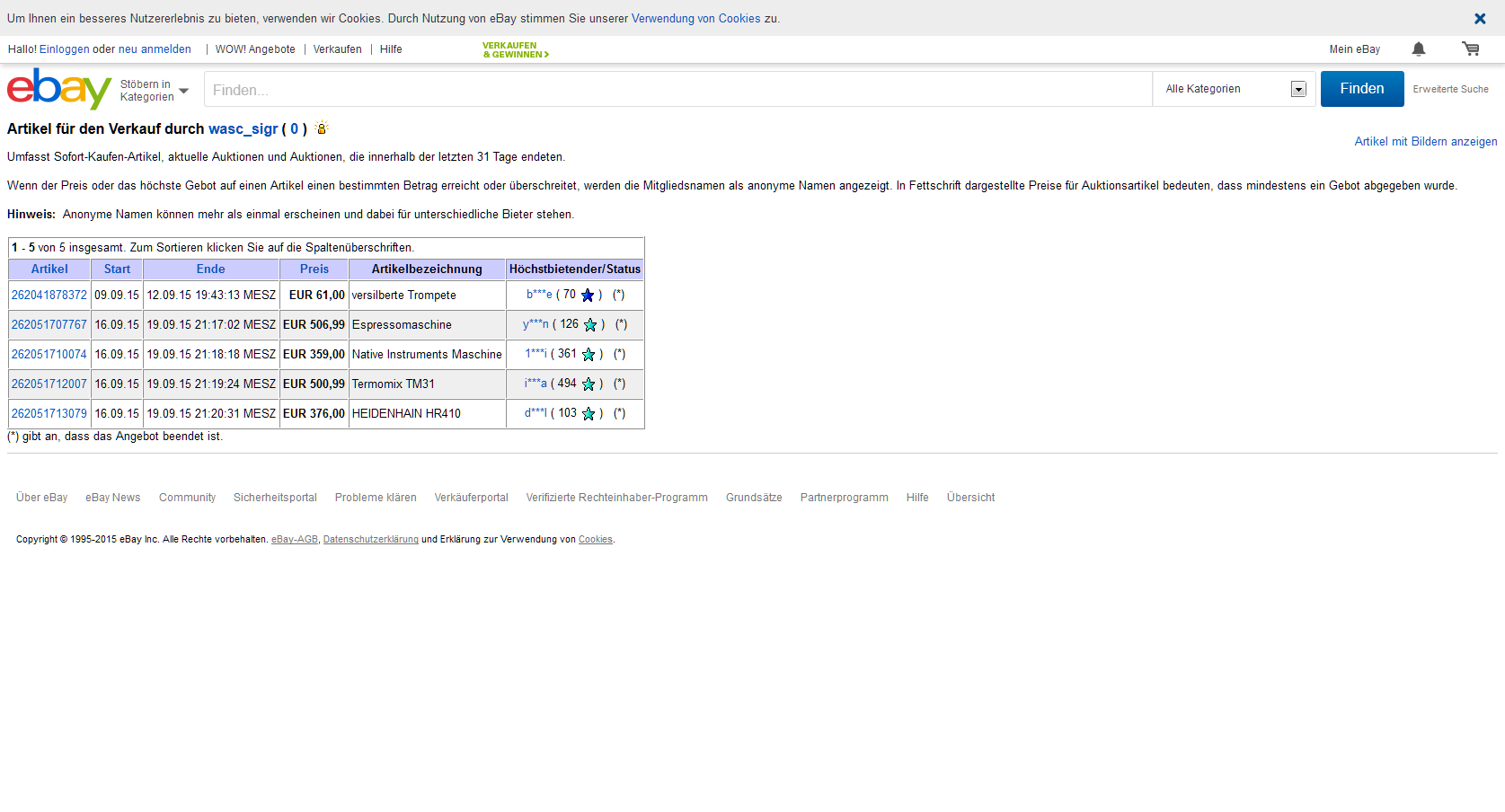Click Artikel mit Bildern anzeigen link

[x=1425, y=142]
